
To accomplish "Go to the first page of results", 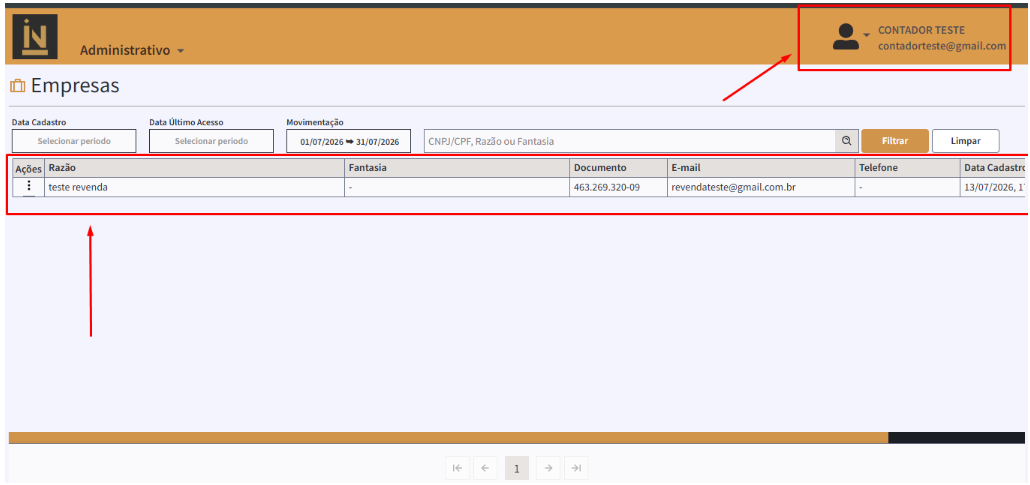I will click(x=457, y=469).
